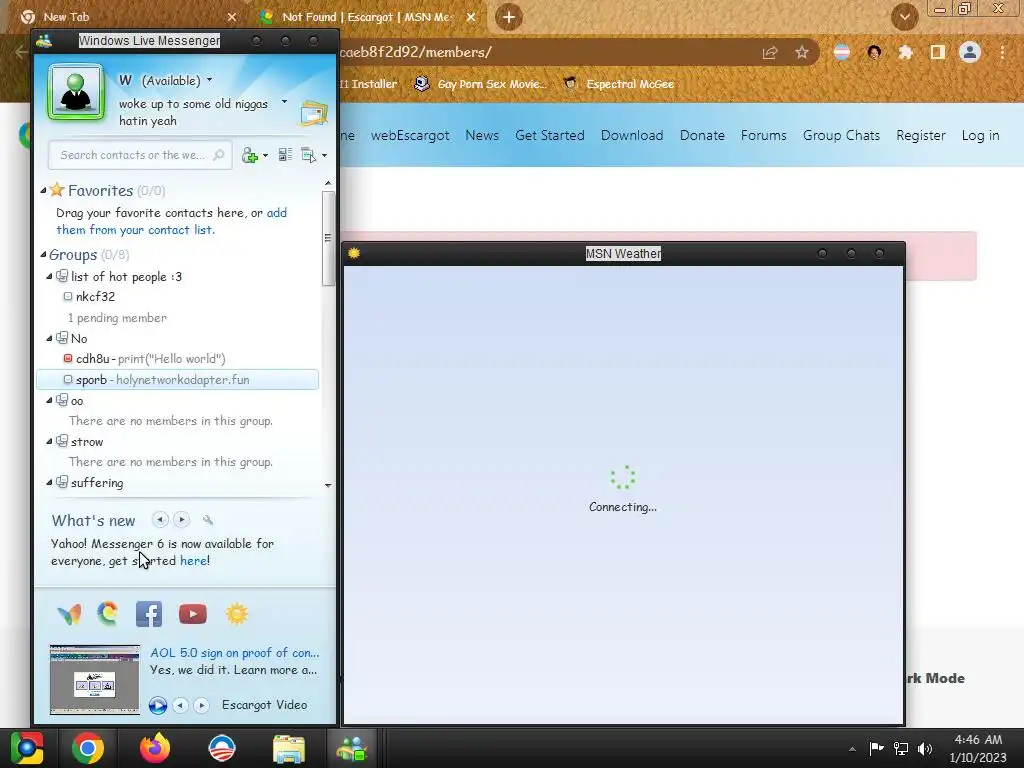1024x768 pixels.
Task: Open the Escargot shell icon in Messenger
Action: (108, 613)
